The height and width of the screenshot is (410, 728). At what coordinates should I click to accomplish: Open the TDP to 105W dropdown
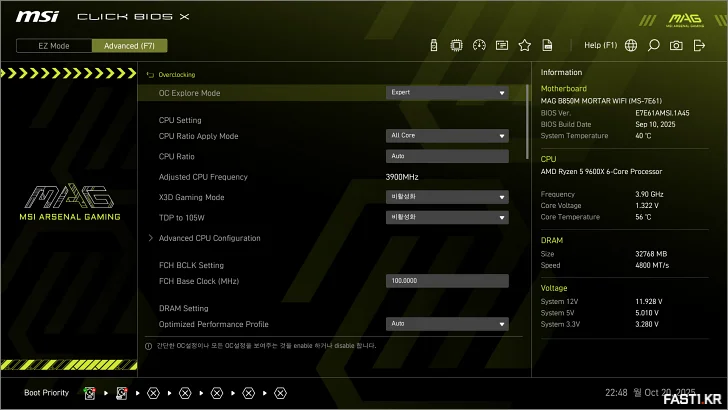pyautogui.click(x=447, y=217)
